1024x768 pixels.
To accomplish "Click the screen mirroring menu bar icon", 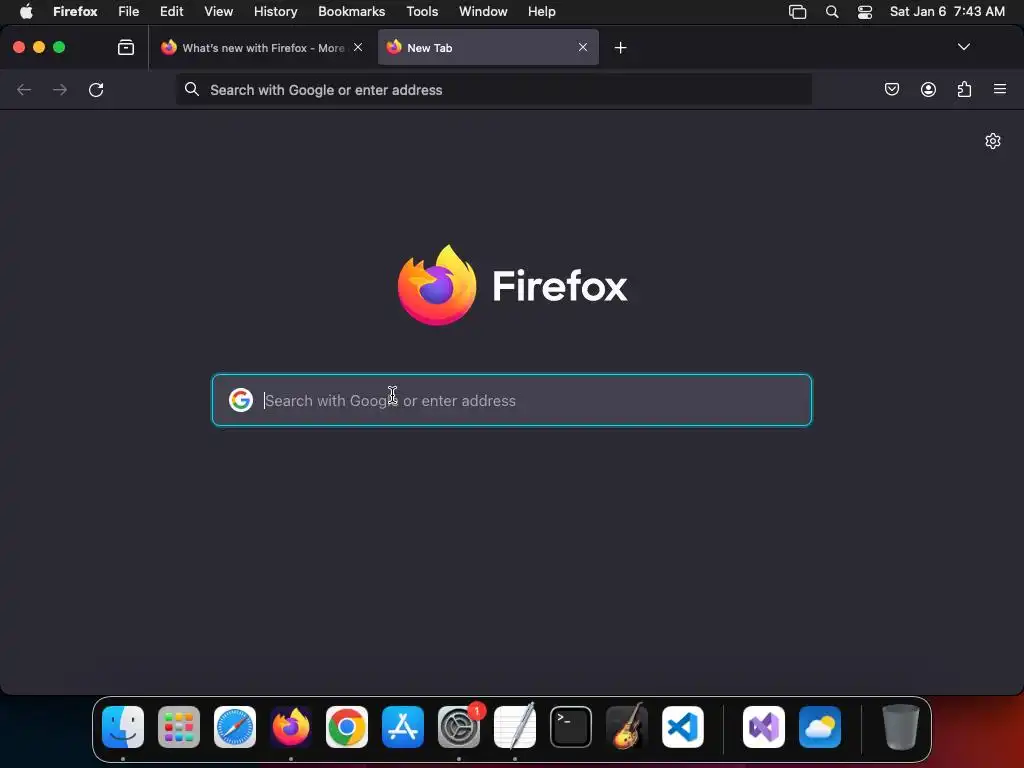I will click(x=797, y=12).
